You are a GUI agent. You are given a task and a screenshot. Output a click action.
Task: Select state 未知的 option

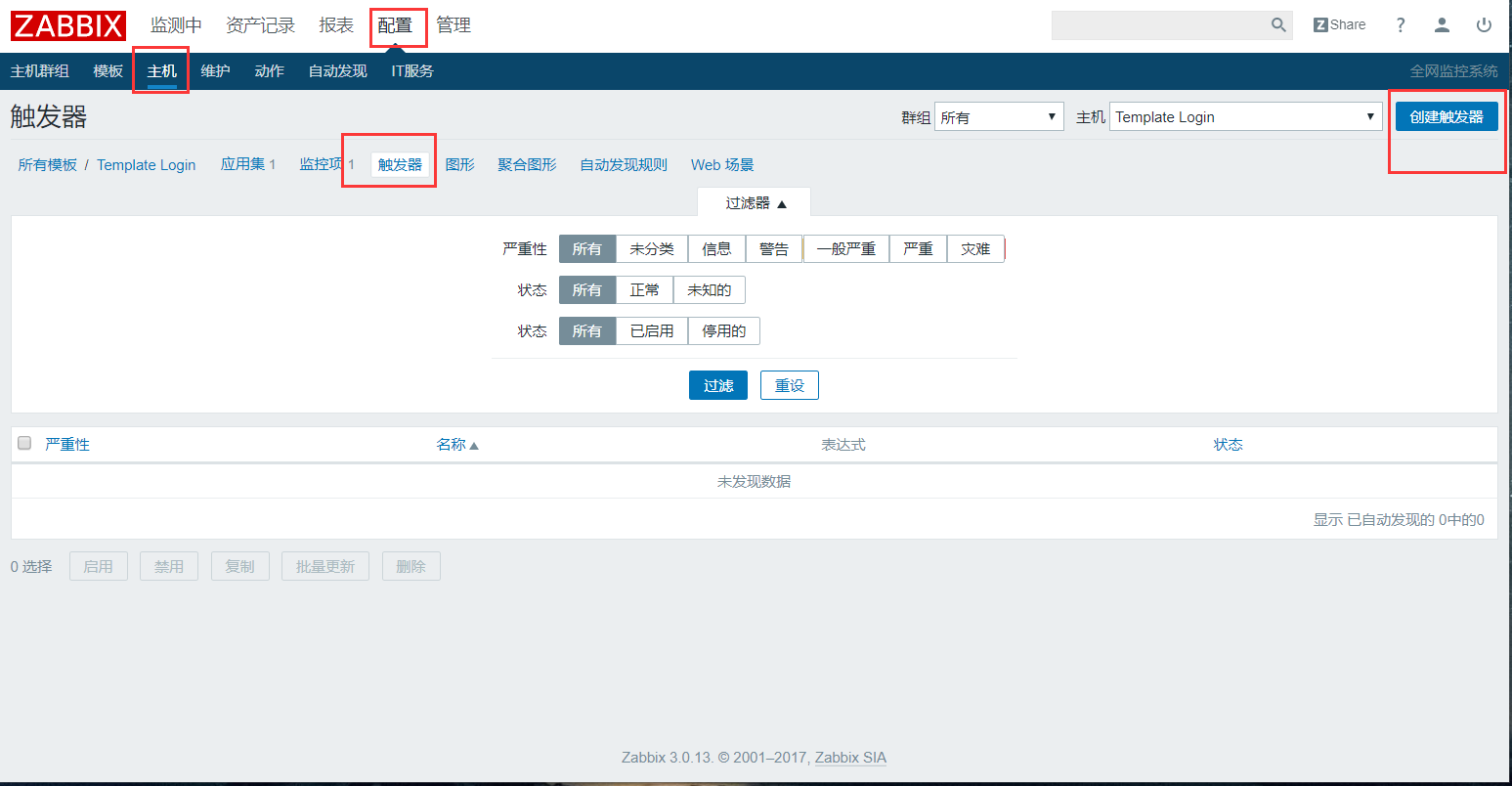[710, 290]
